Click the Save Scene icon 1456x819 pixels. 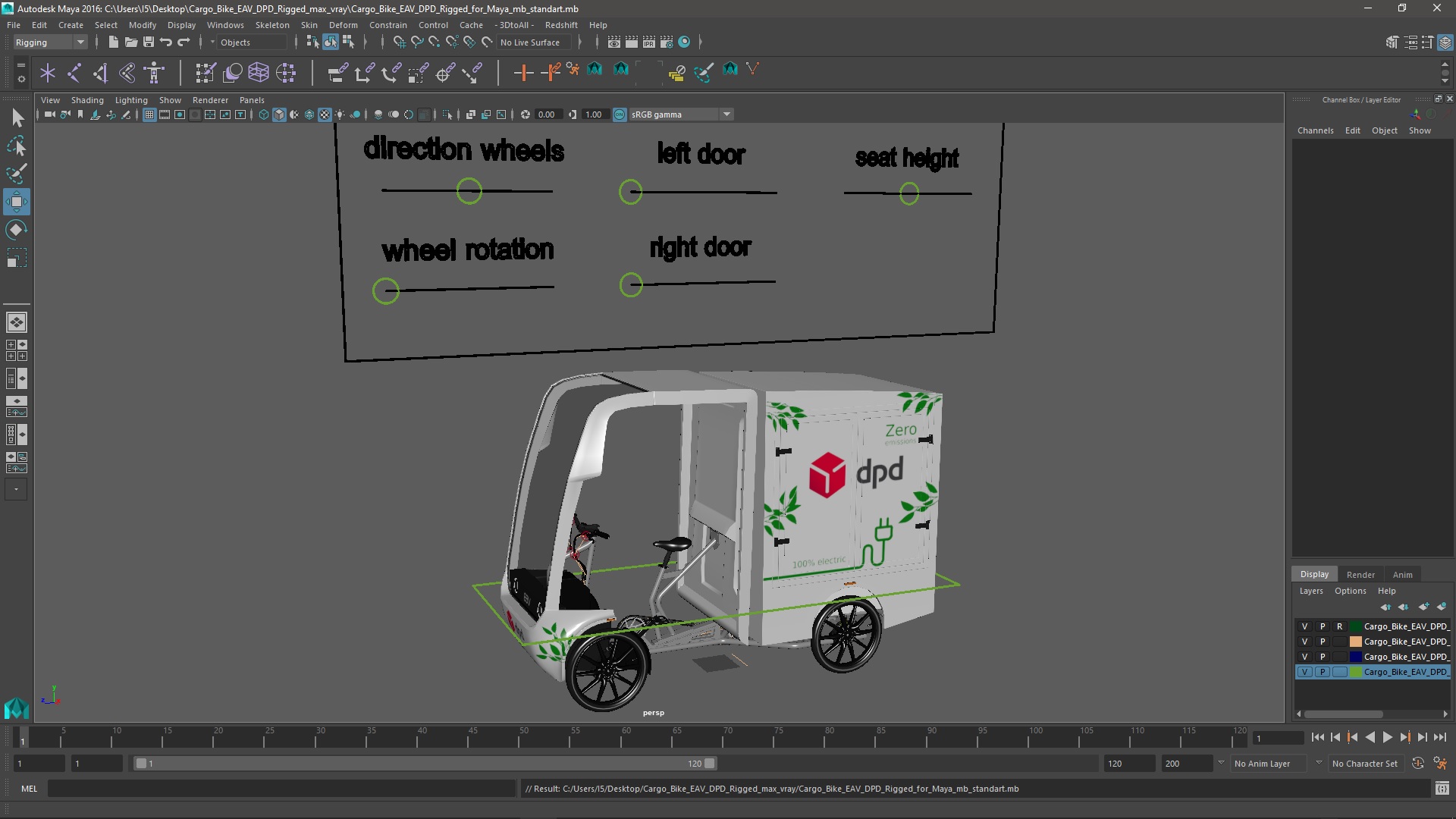pyautogui.click(x=149, y=42)
